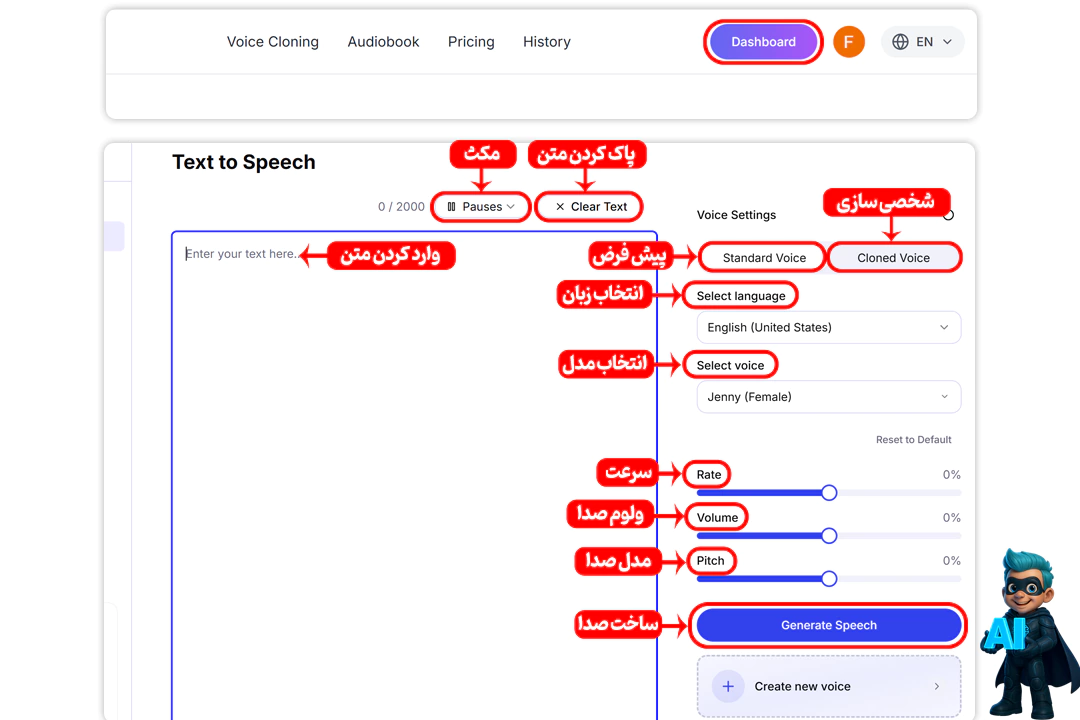Go to the Voice Cloning menu
The image size is (1080, 720).
tap(272, 42)
